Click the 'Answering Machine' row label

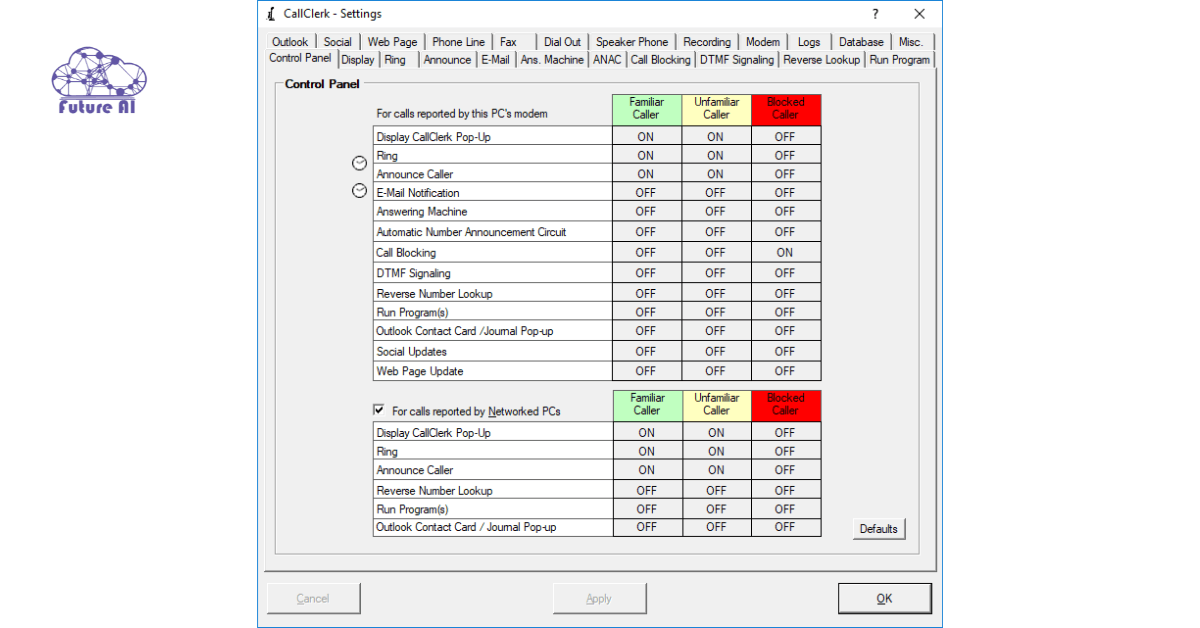click(422, 212)
